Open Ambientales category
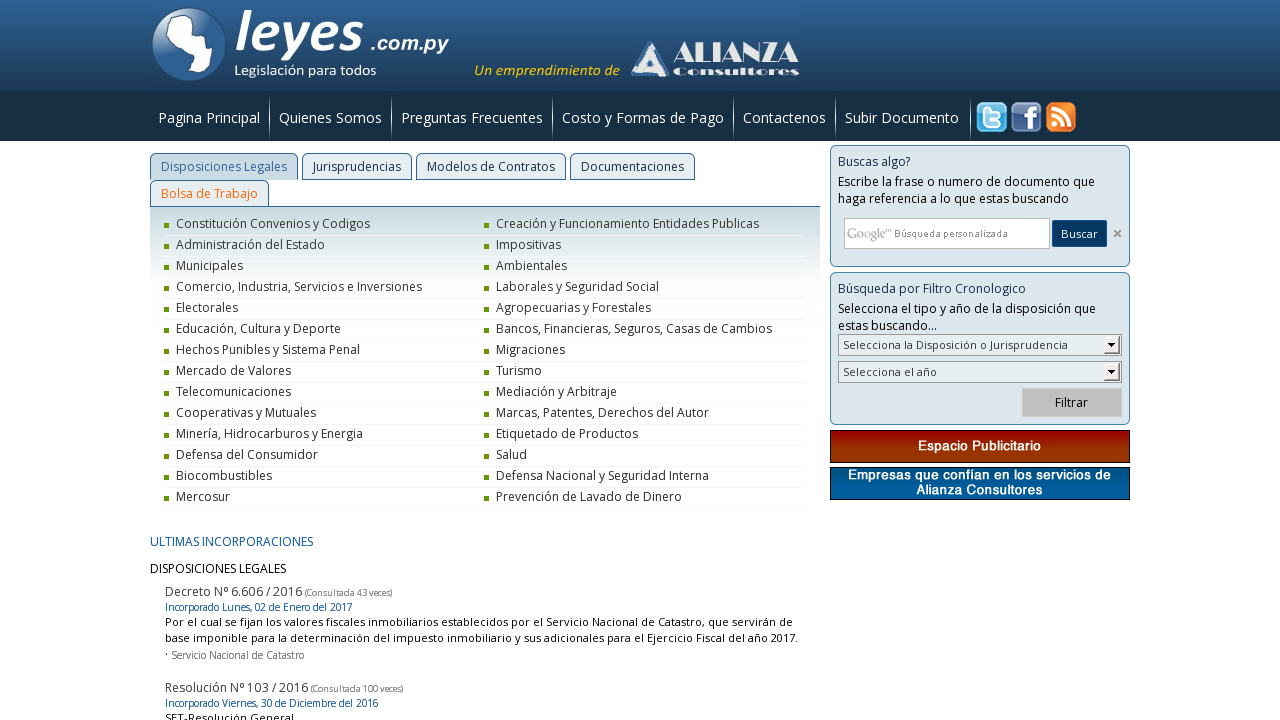Image resolution: width=1280 pixels, height=720 pixels. pyautogui.click(x=532, y=266)
